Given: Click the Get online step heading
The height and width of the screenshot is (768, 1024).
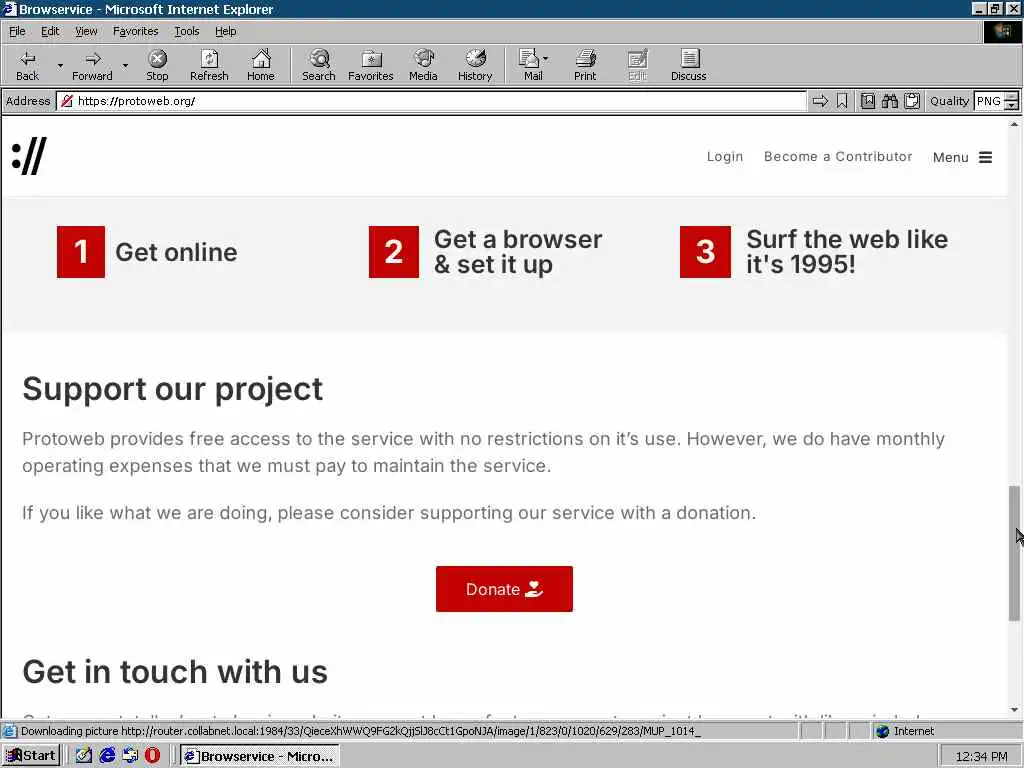Looking at the screenshot, I should pos(176,252).
